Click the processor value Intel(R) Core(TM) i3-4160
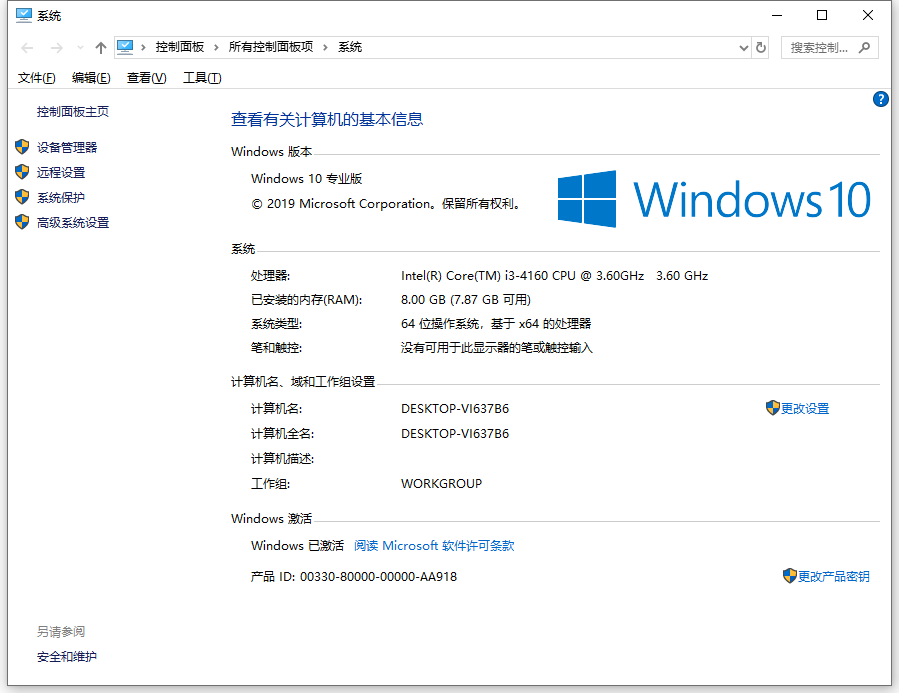Screen dimensions: 899x693 coord(554,276)
